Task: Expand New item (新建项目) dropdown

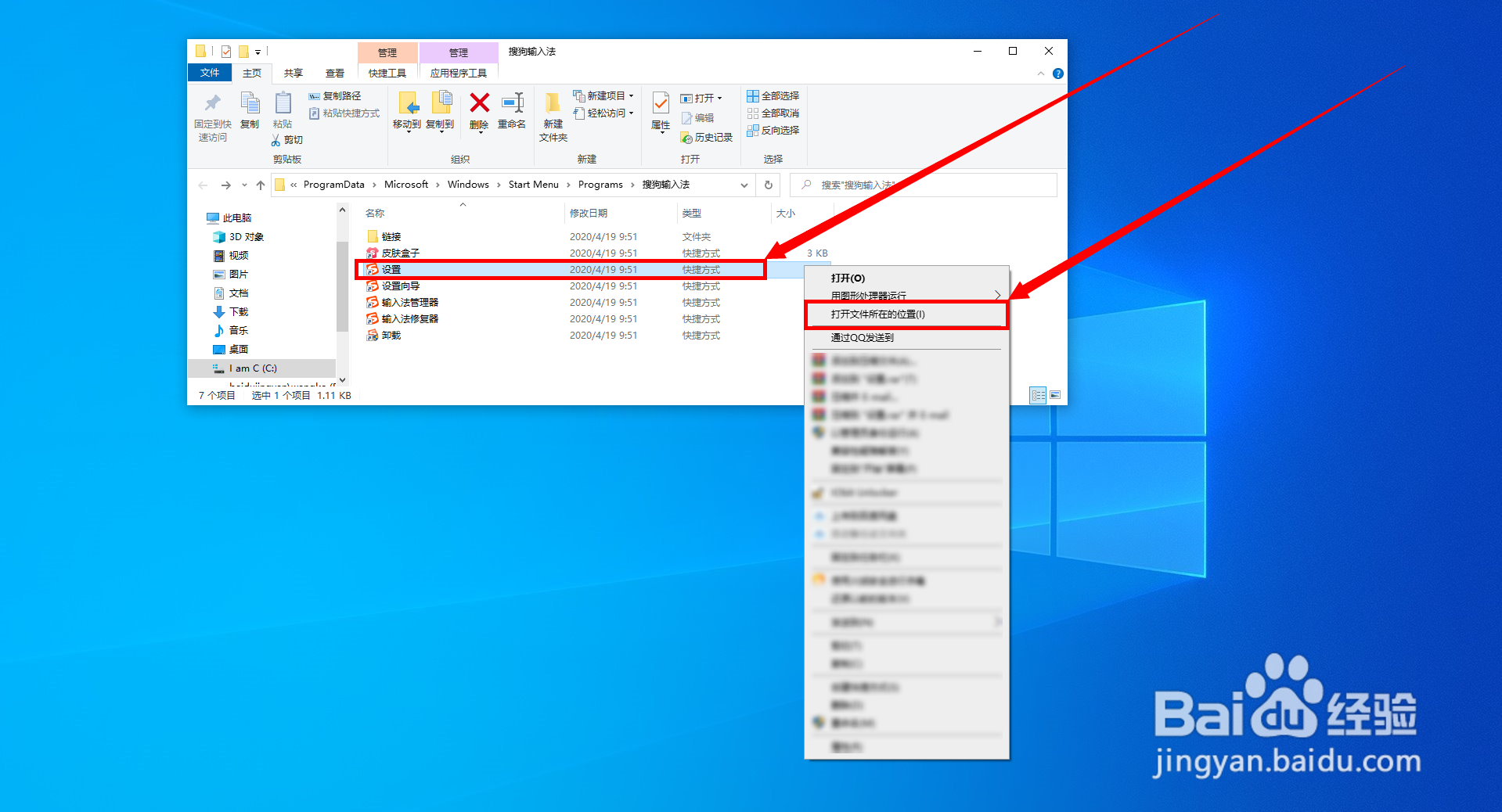Action: pos(603,96)
